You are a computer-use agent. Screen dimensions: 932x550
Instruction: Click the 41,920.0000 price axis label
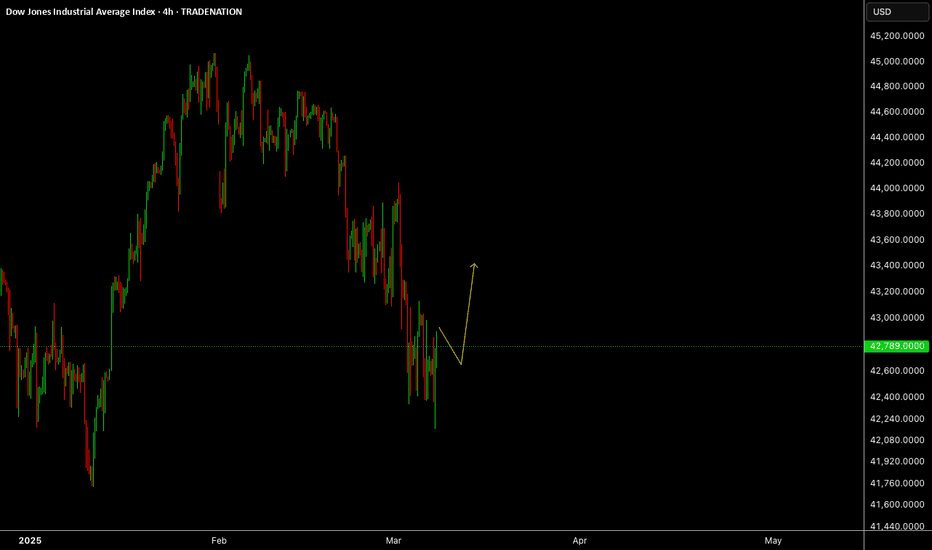click(x=897, y=461)
